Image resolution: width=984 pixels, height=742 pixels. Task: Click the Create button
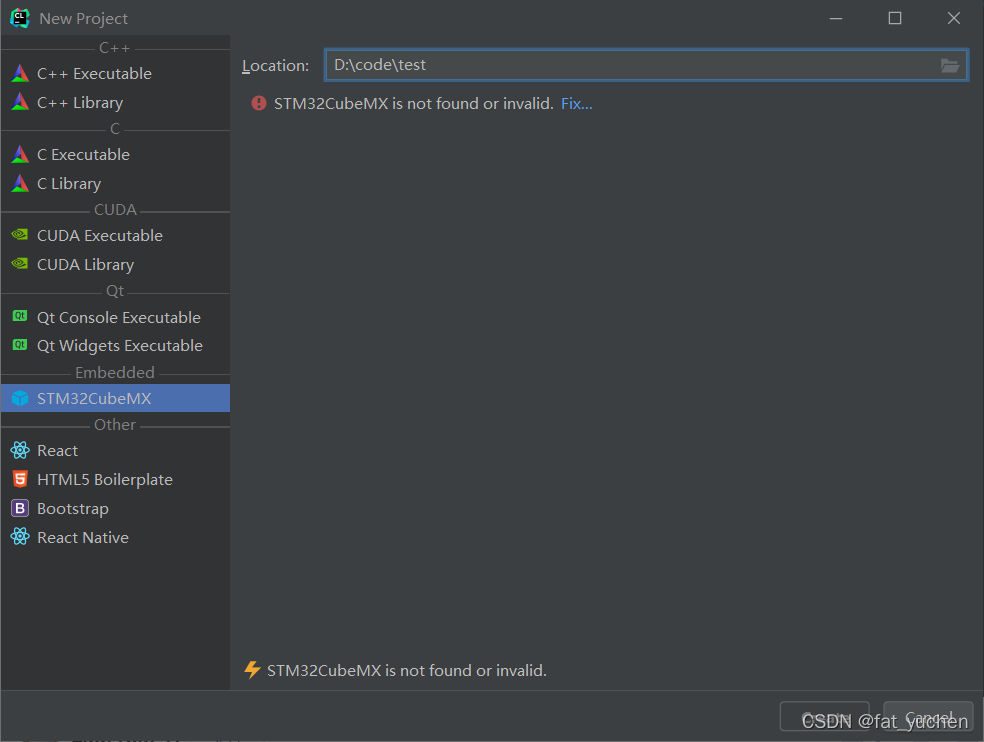point(825,716)
